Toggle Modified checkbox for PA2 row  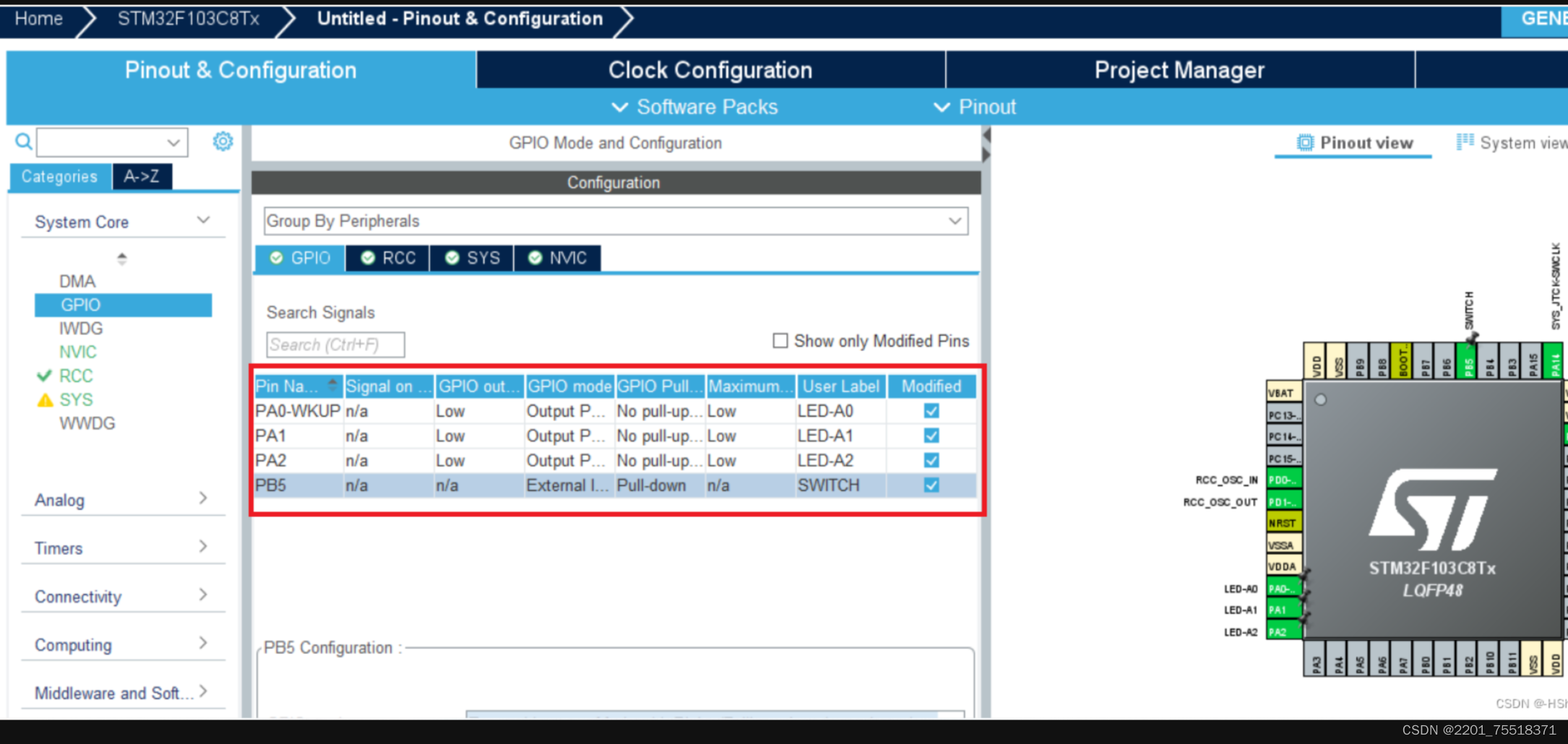pyautogui.click(x=931, y=460)
